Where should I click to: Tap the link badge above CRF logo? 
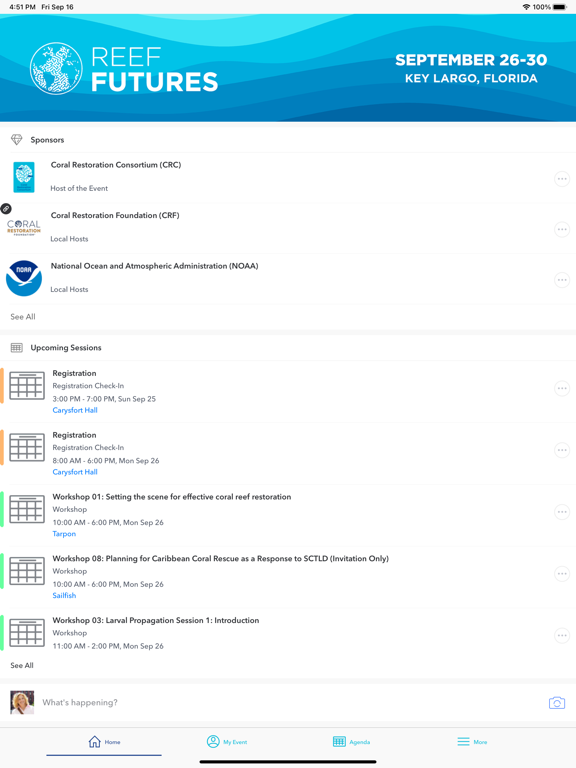[x=6, y=209]
